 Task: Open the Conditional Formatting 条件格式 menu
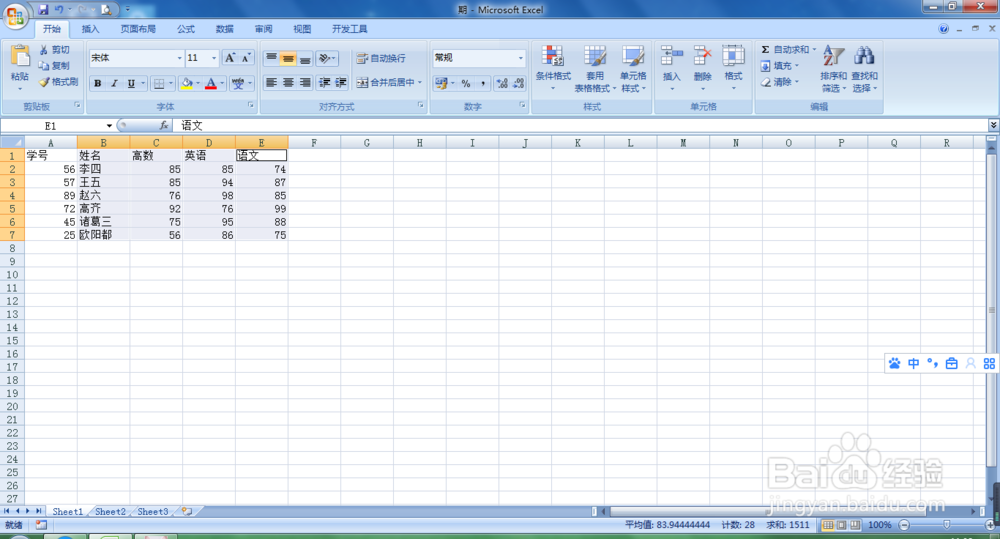553,69
